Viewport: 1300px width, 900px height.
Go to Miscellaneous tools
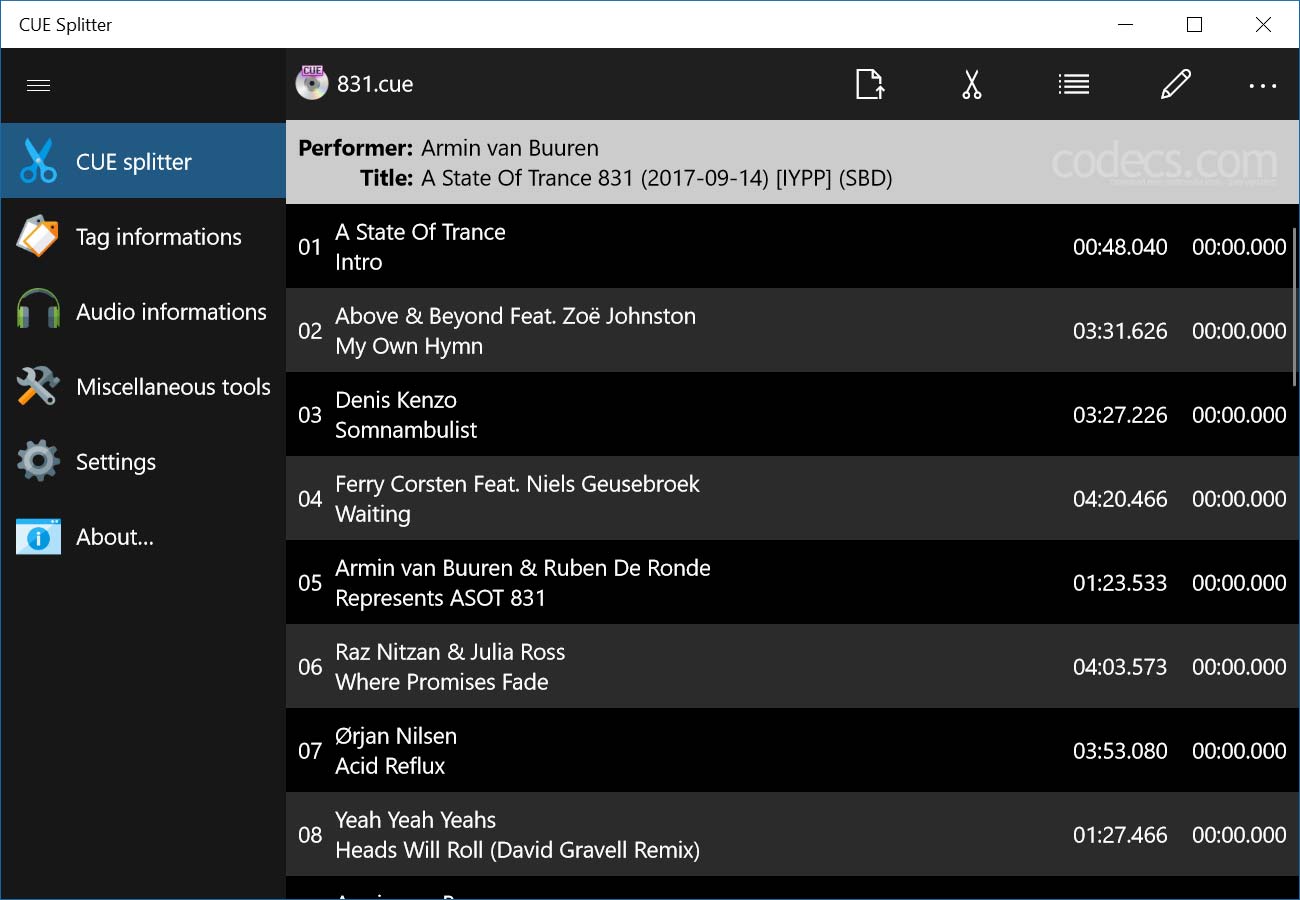[143, 386]
